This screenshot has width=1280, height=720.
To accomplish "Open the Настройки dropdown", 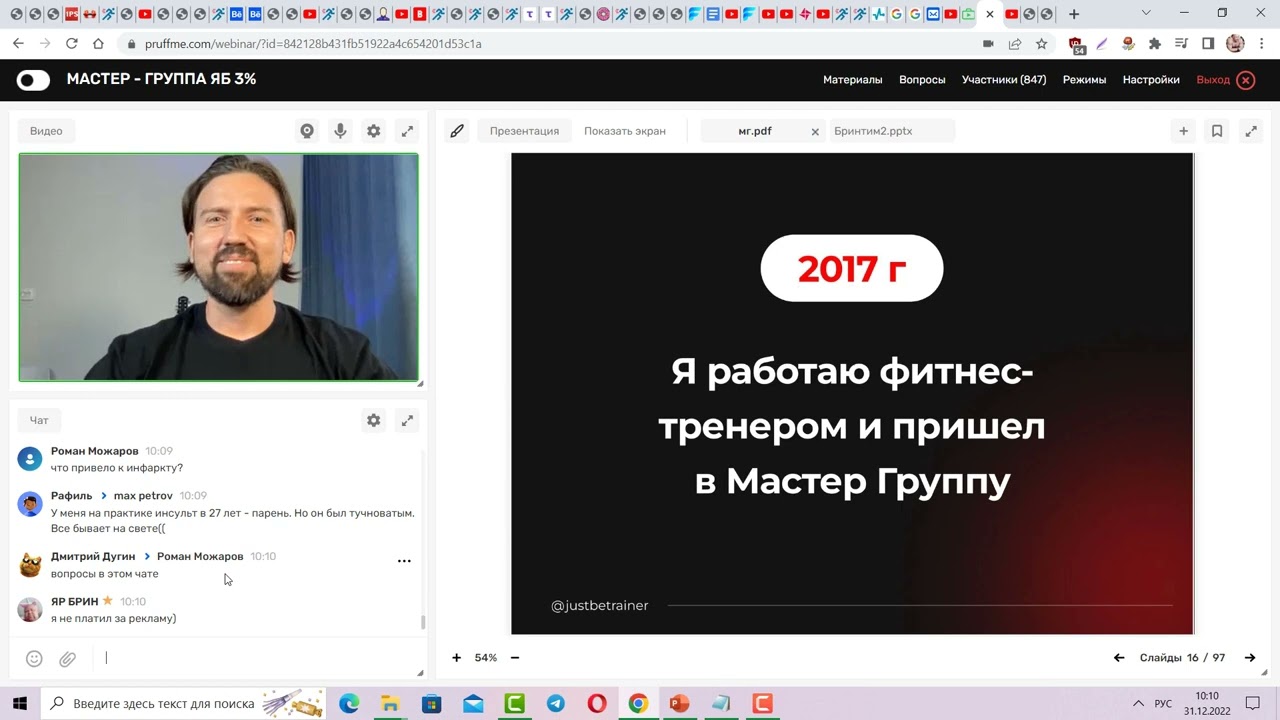I will 1150,79.
